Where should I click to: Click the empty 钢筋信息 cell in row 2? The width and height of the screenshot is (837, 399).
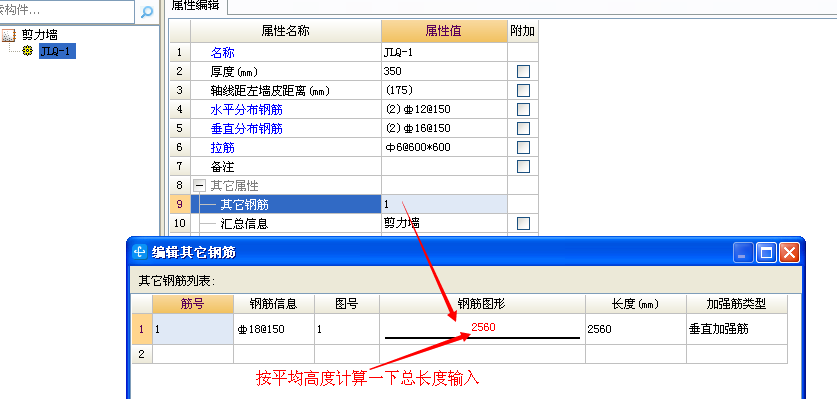(x=274, y=354)
